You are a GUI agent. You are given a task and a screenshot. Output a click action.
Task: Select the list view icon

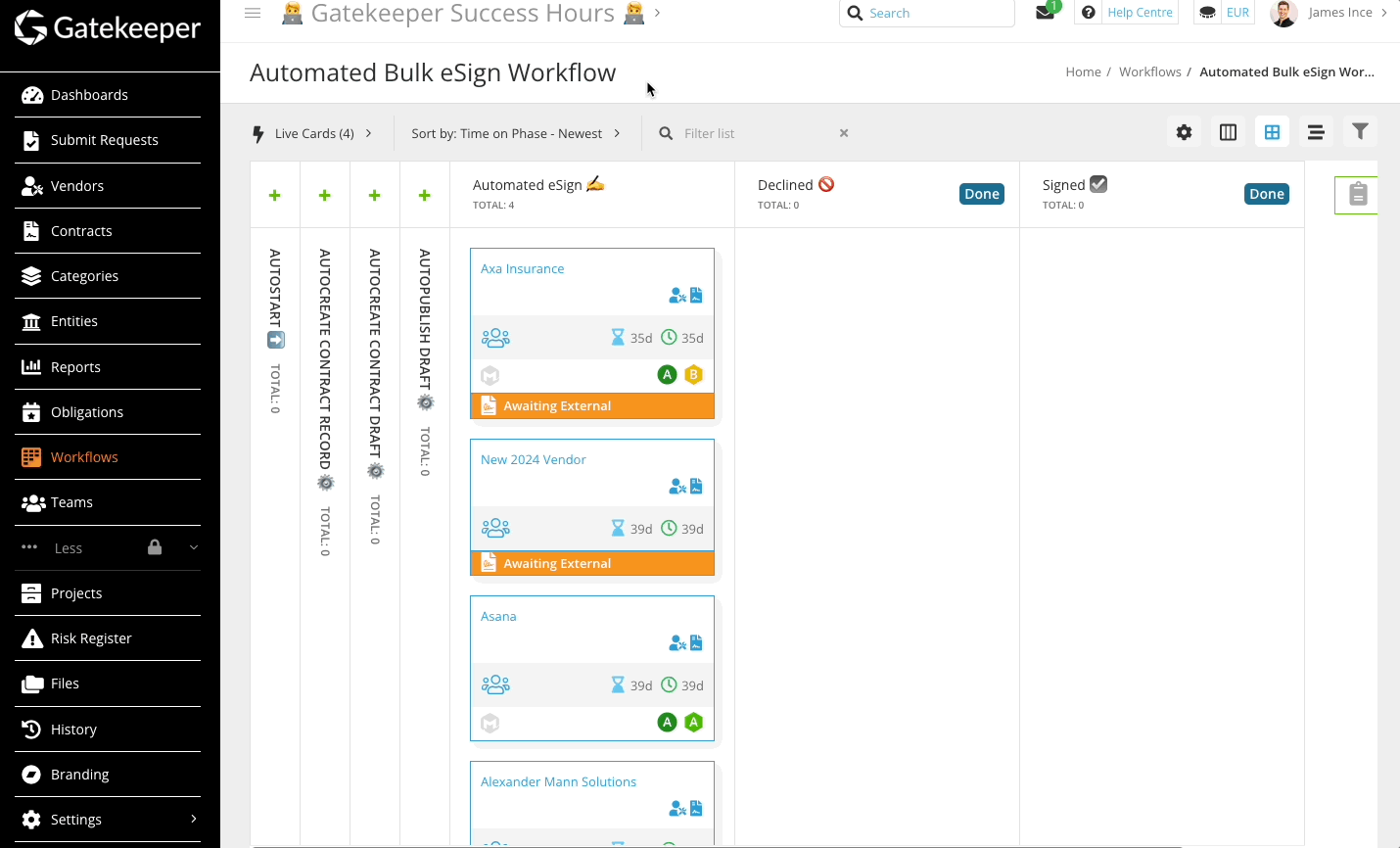pyautogui.click(x=1316, y=130)
